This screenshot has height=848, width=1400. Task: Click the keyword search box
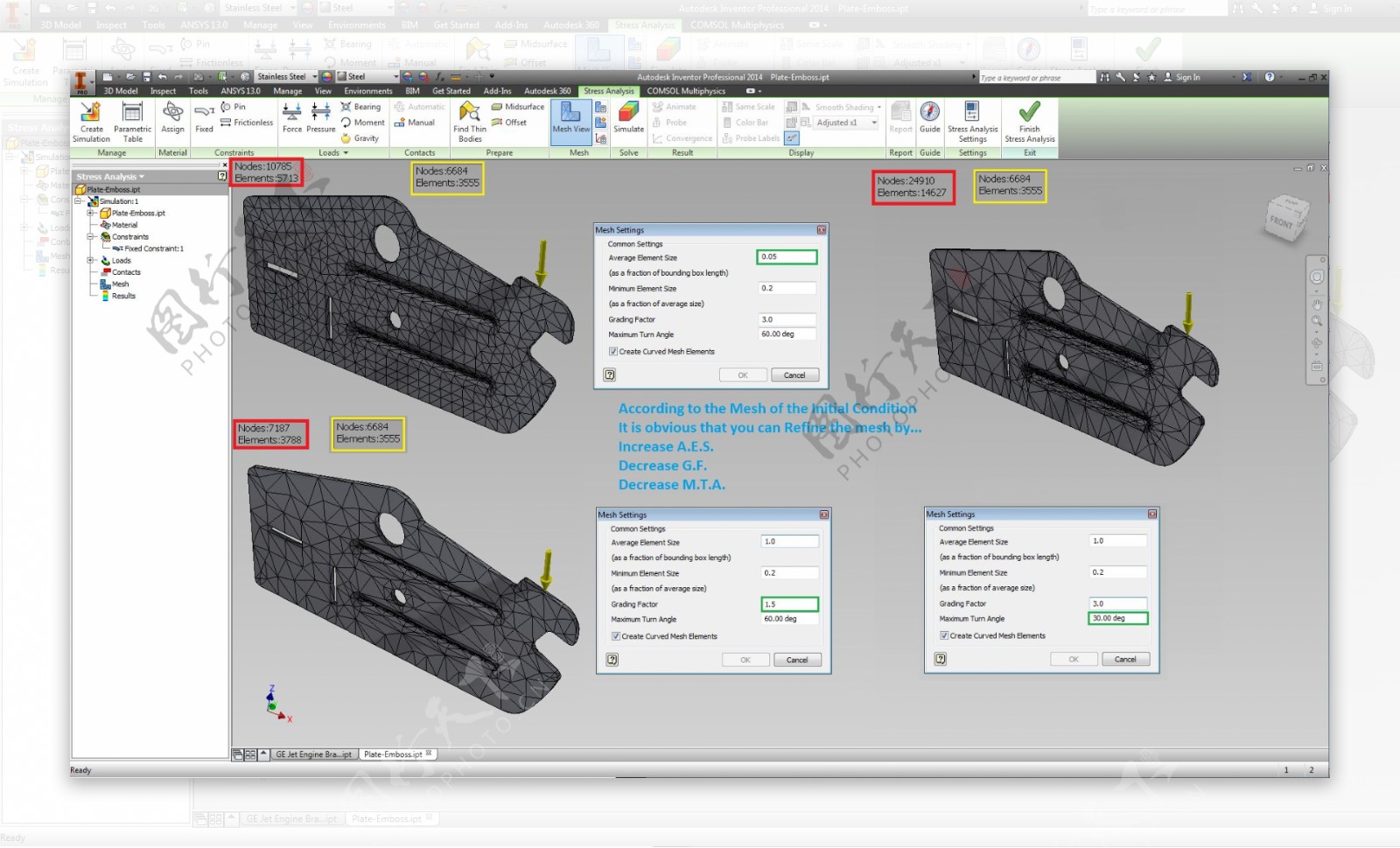(x=1036, y=77)
